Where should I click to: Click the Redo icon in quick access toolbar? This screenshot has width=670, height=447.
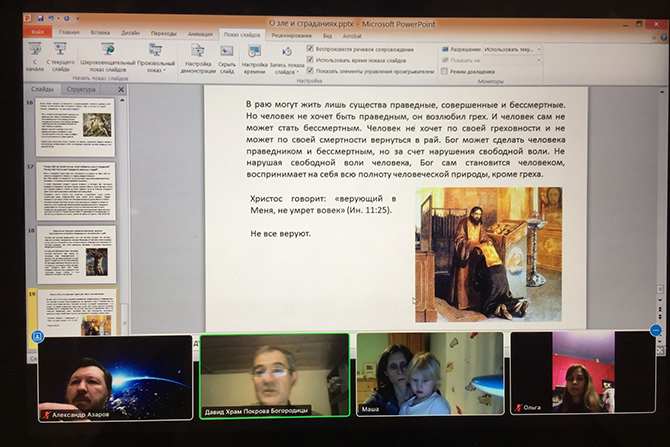tap(67, 18)
